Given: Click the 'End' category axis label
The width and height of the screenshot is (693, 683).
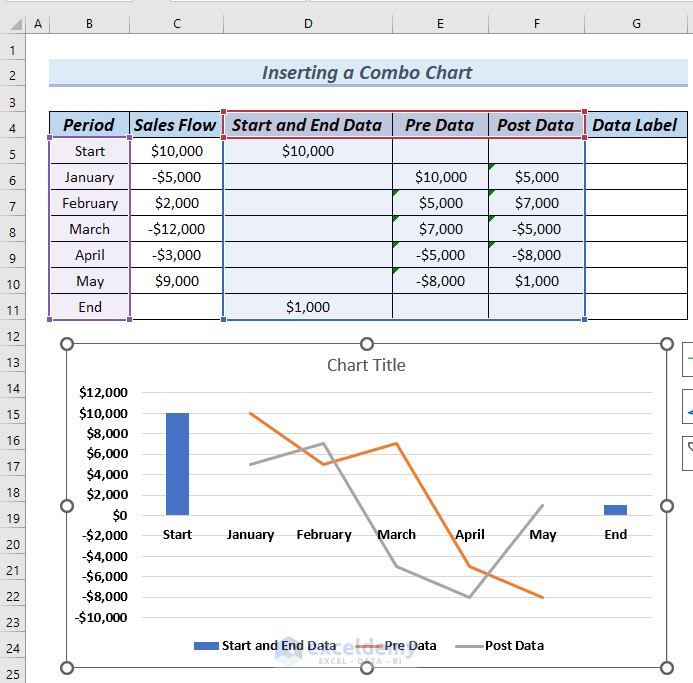Looking at the screenshot, I should coord(616,534).
